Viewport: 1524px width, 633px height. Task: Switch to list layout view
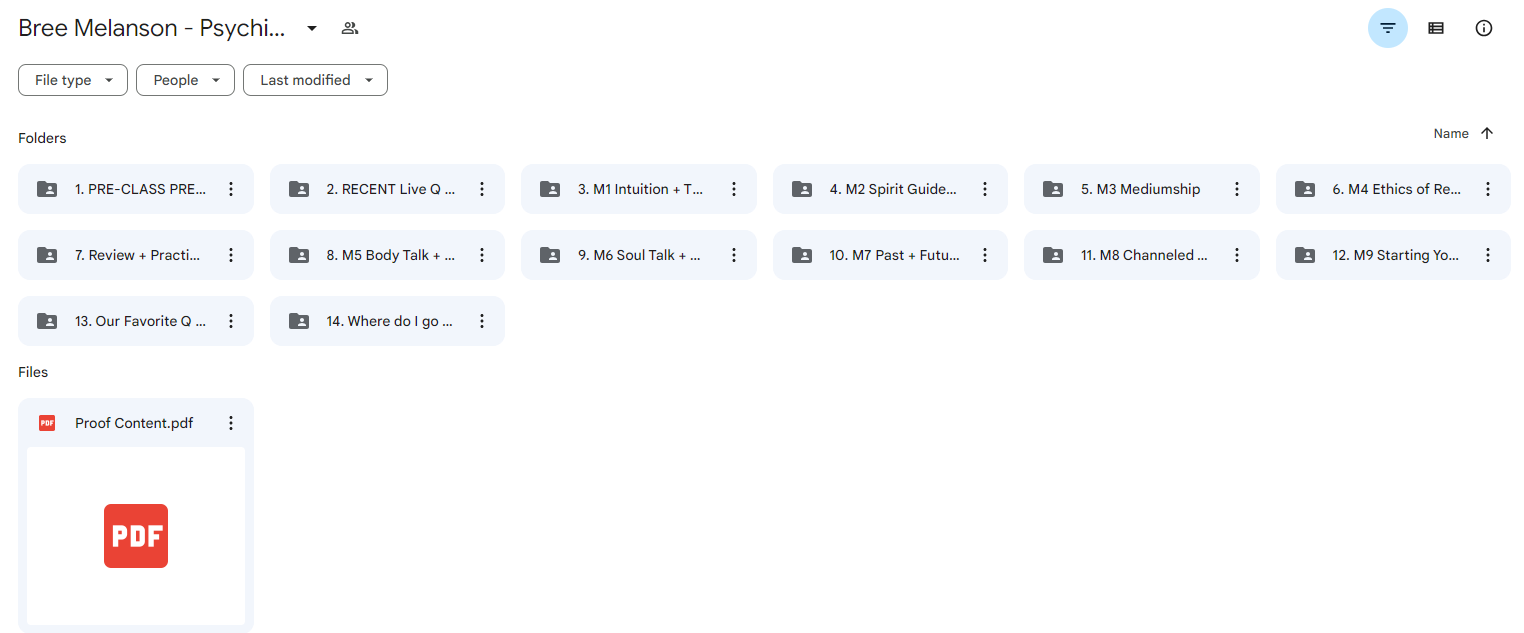[x=1436, y=28]
